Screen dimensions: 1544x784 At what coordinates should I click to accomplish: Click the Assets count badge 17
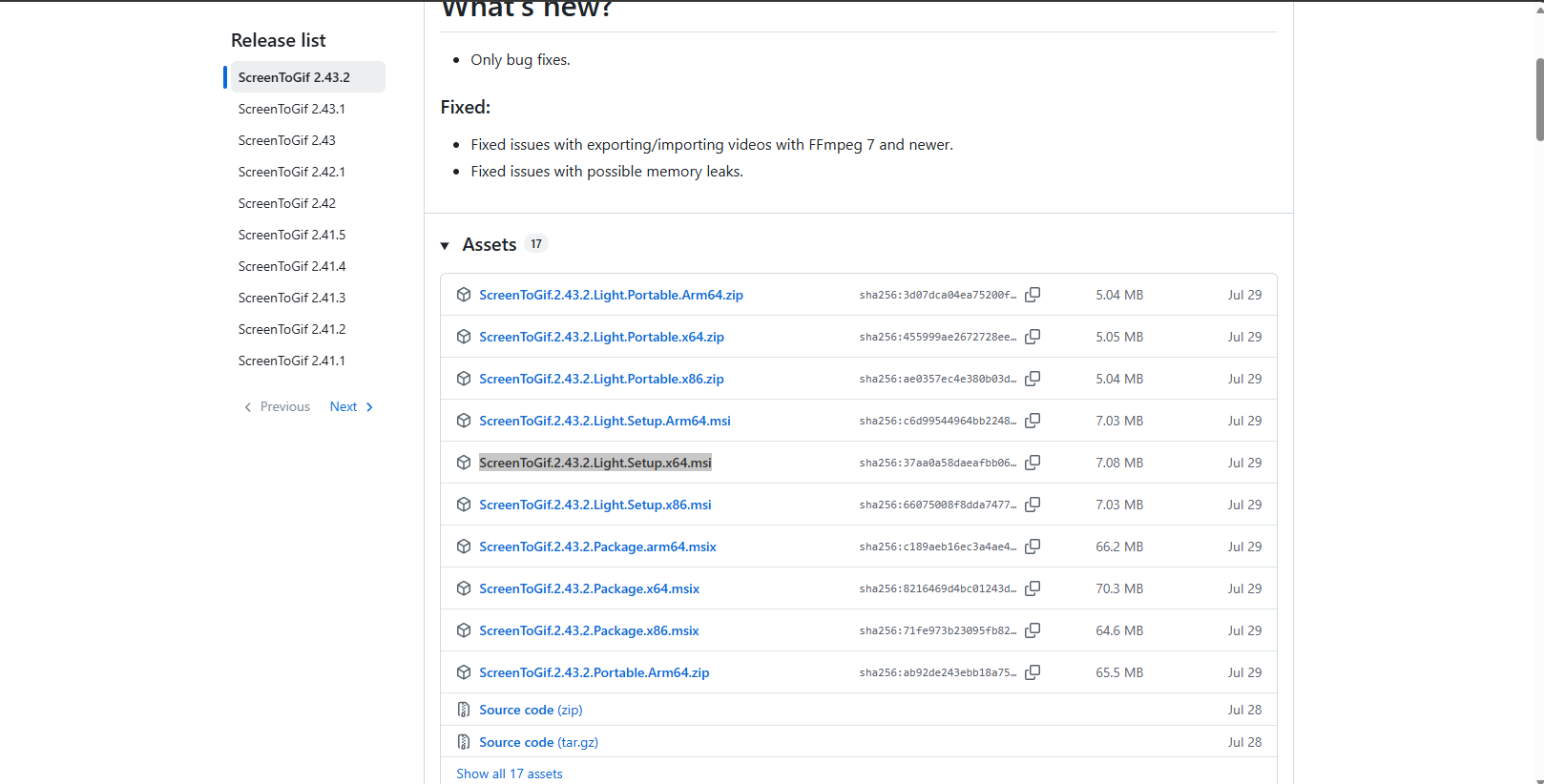click(536, 244)
